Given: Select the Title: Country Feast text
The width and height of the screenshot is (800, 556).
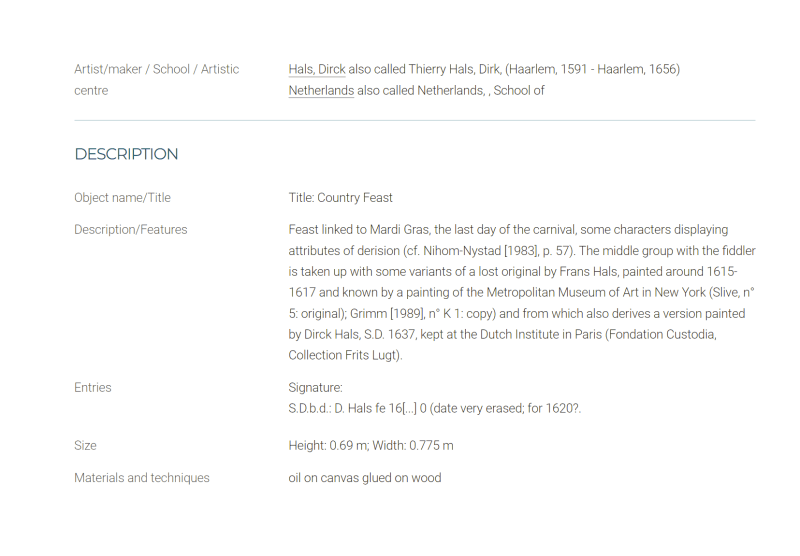Looking at the screenshot, I should pos(340,198).
